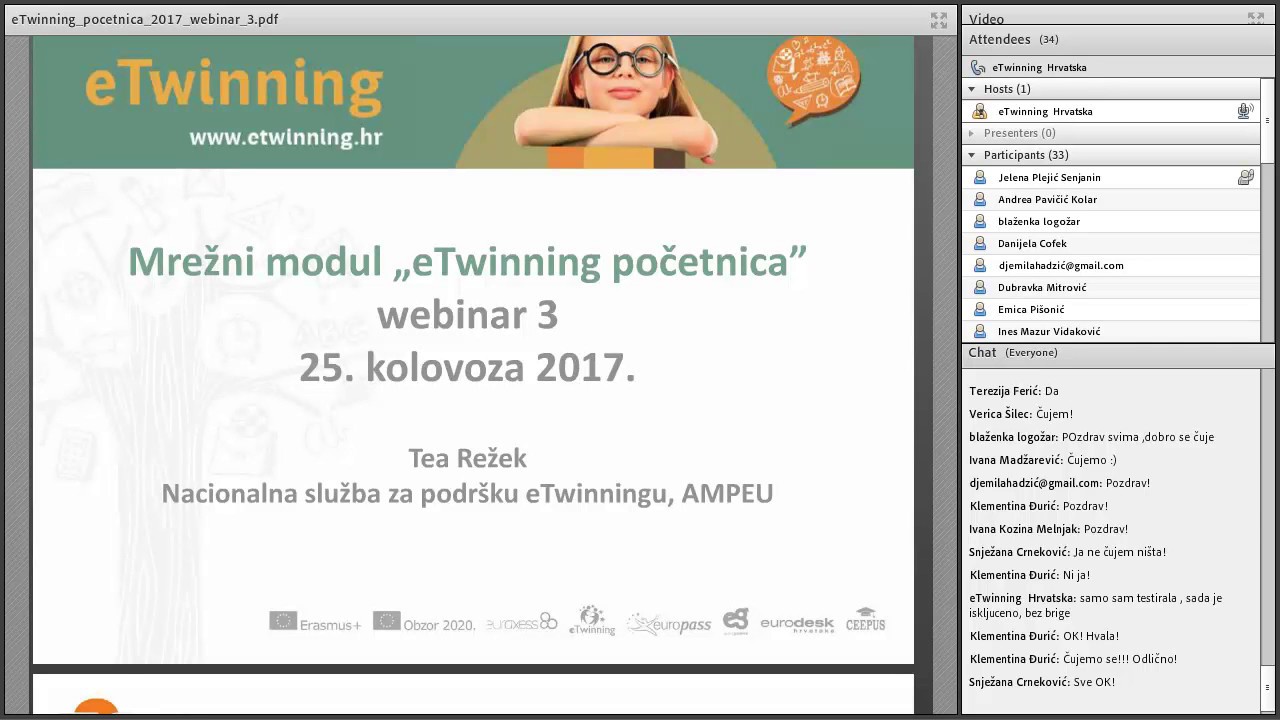Screen dimensions: 1280x720
Task: Click the slide title Mrežni modul eTwinning početnica
Action: pyautogui.click(x=467, y=262)
